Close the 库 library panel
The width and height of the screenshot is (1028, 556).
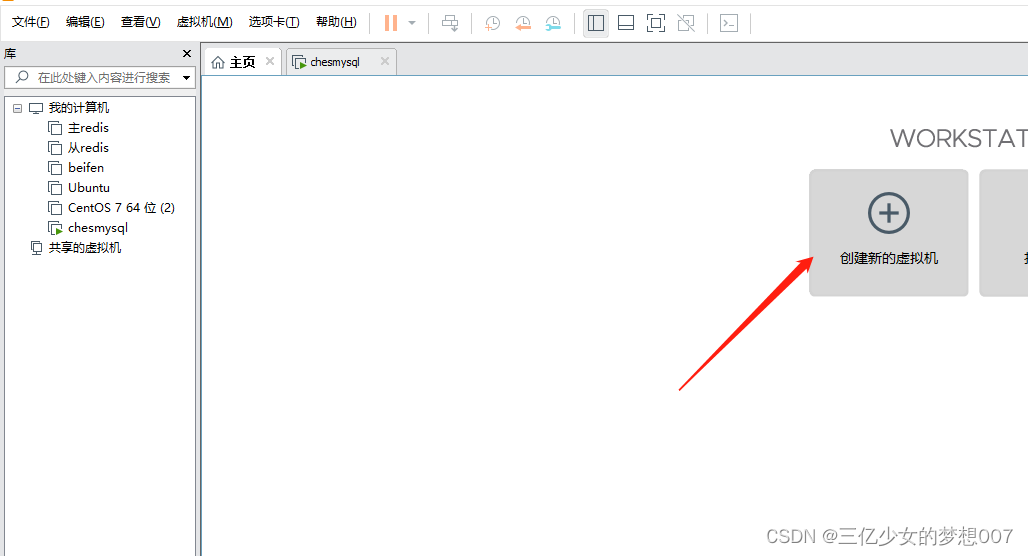pos(187,53)
